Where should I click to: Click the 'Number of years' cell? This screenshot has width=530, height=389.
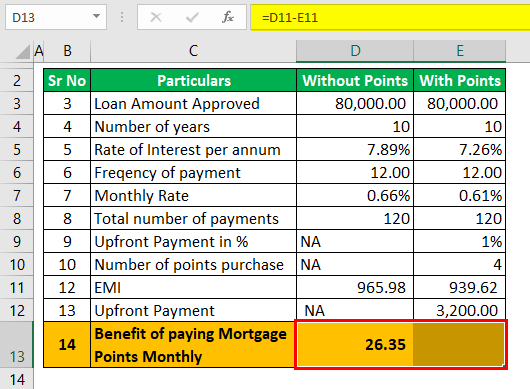tap(194, 126)
